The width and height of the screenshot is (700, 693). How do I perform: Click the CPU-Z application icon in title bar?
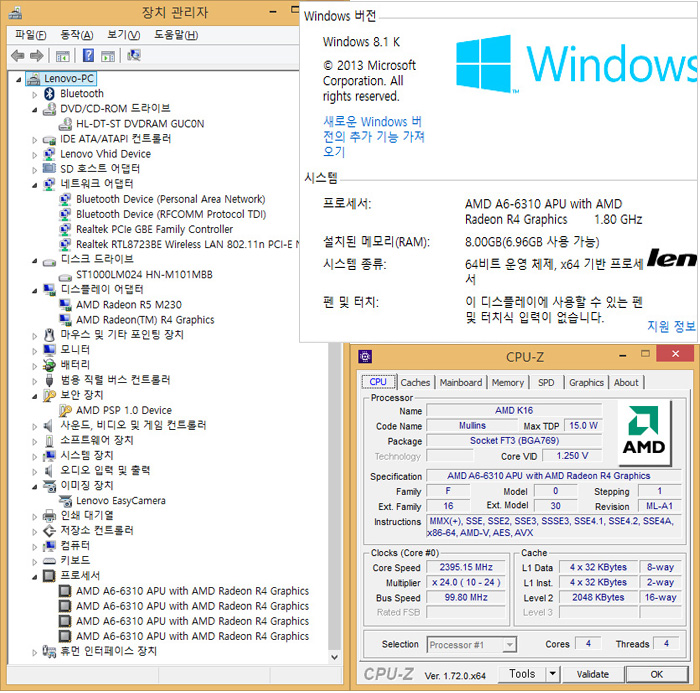coord(365,356)
